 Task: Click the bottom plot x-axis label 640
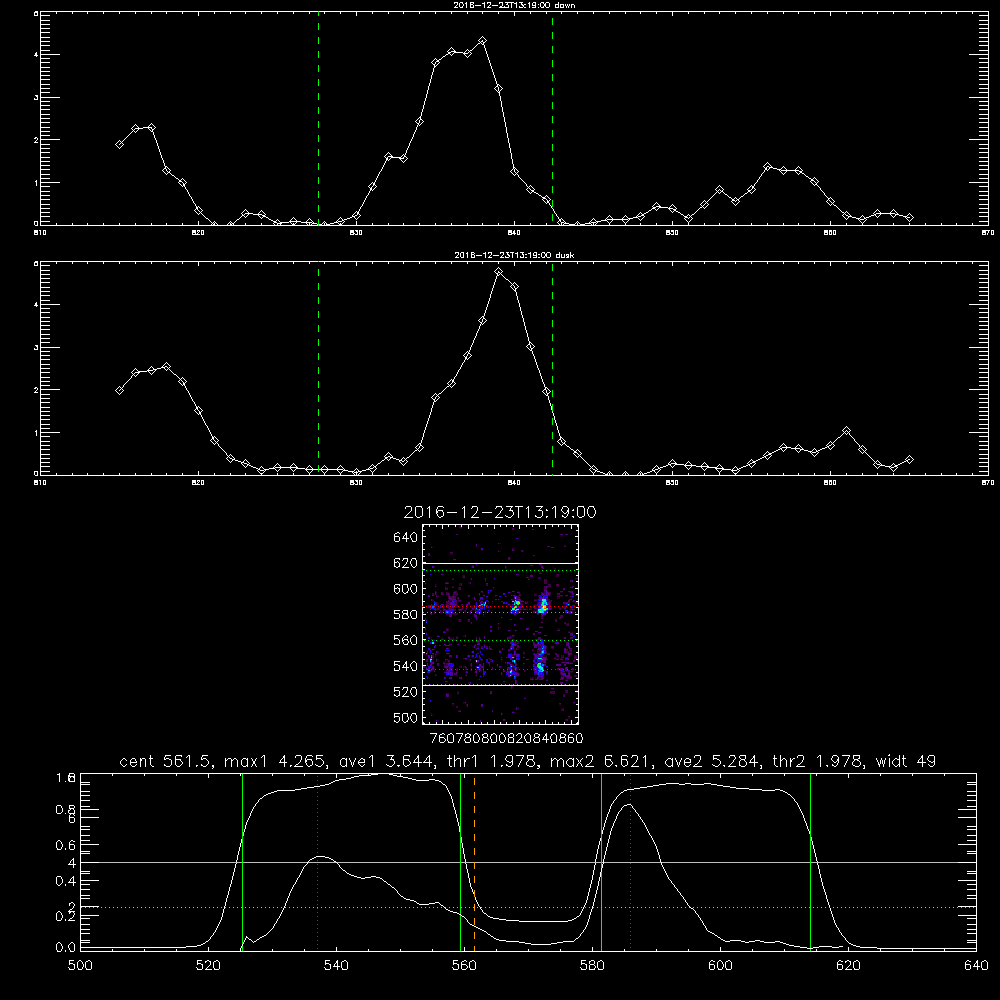pyautogui.click(x=976, y=965)
